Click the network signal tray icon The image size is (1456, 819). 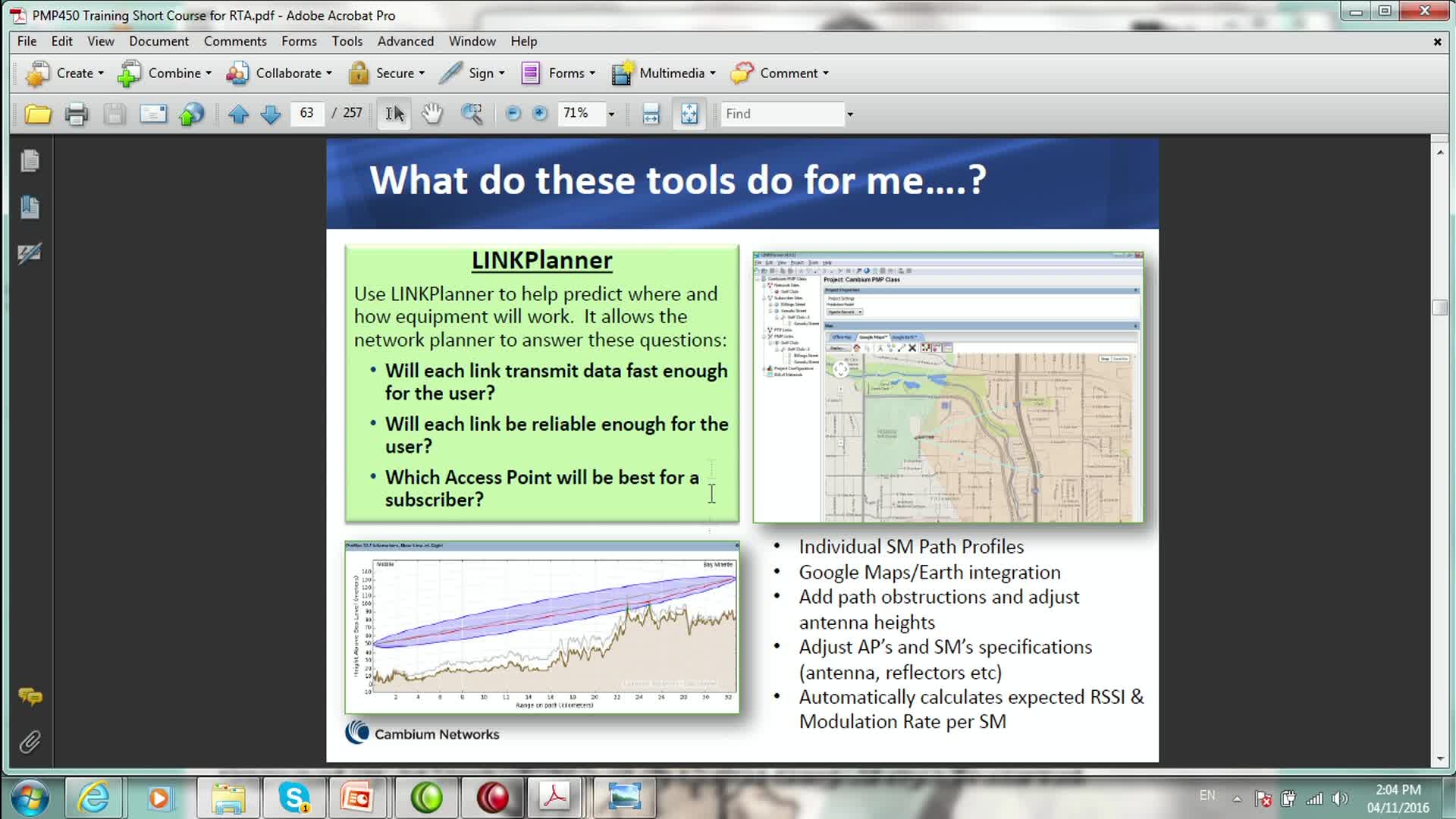(1314, 798)
